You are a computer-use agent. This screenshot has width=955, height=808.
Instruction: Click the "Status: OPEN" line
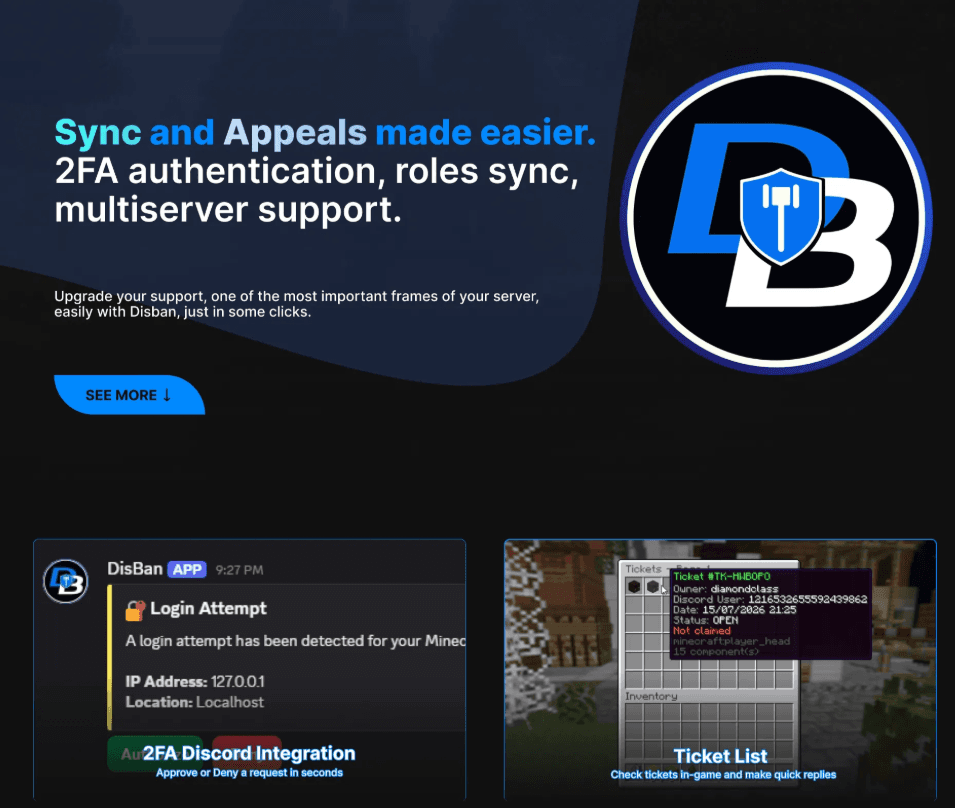coord(705,620)
